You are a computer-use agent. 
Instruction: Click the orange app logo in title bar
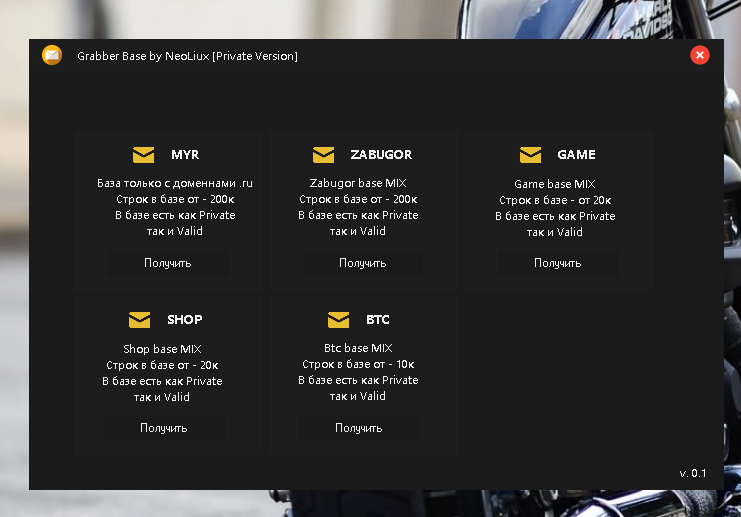pyautogui.click(x=52, y=56)
